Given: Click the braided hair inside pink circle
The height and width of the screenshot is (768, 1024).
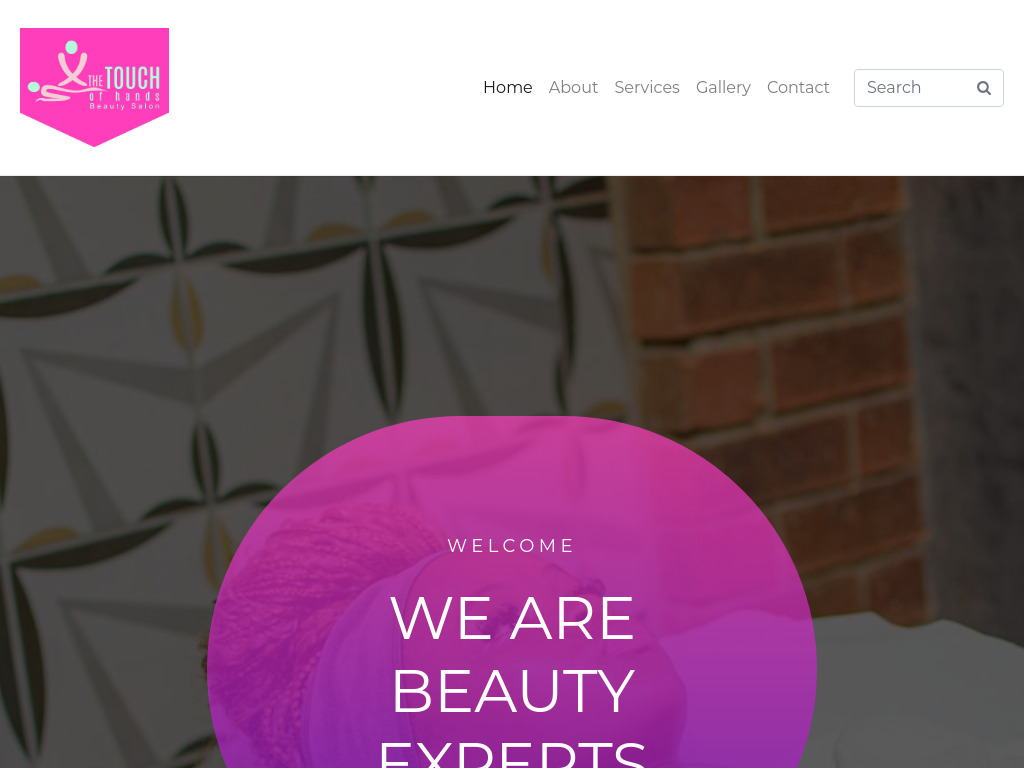Looking at the screenshot, I should (x=274, y=607).
